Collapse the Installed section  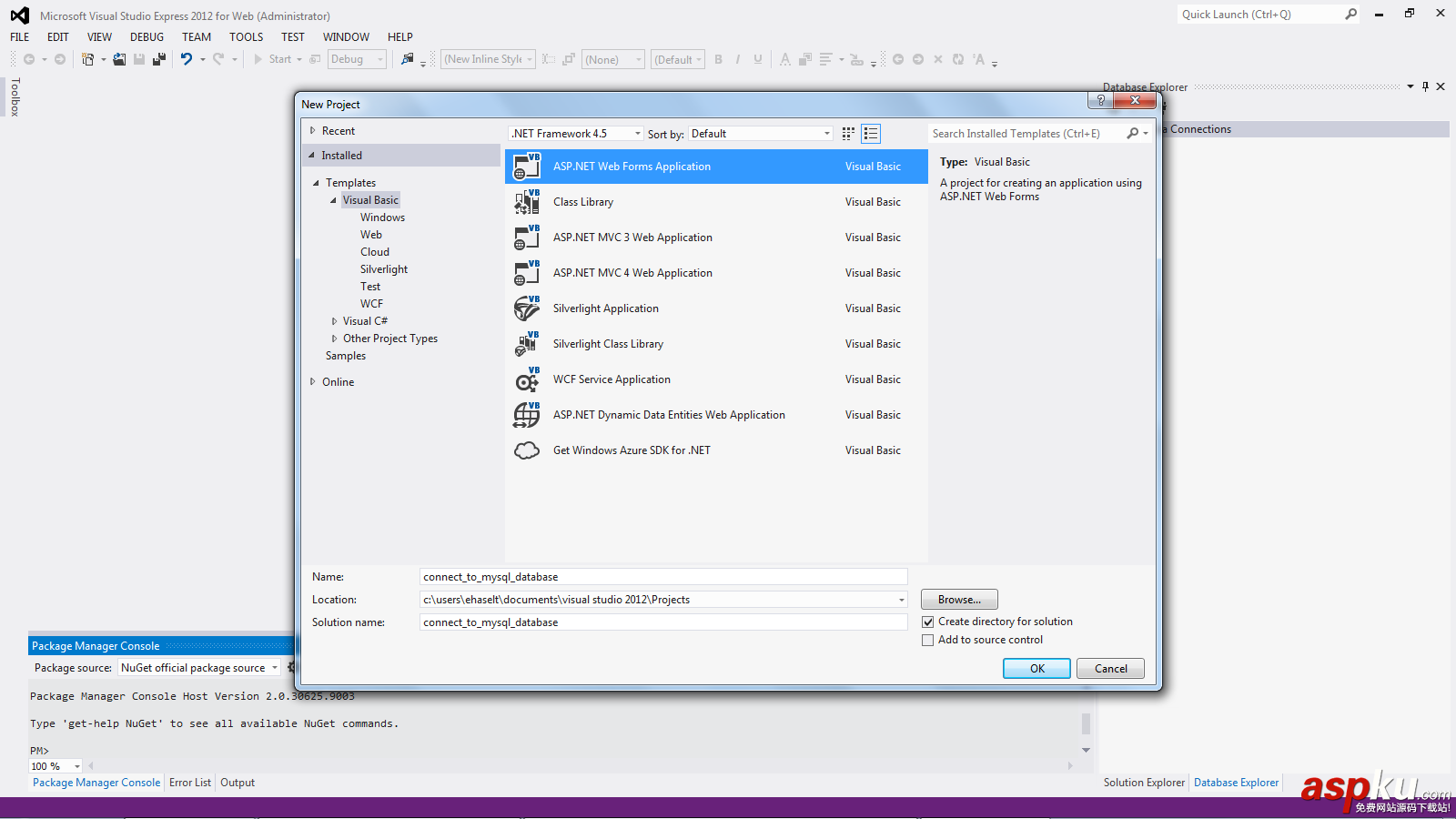[312, 156]
